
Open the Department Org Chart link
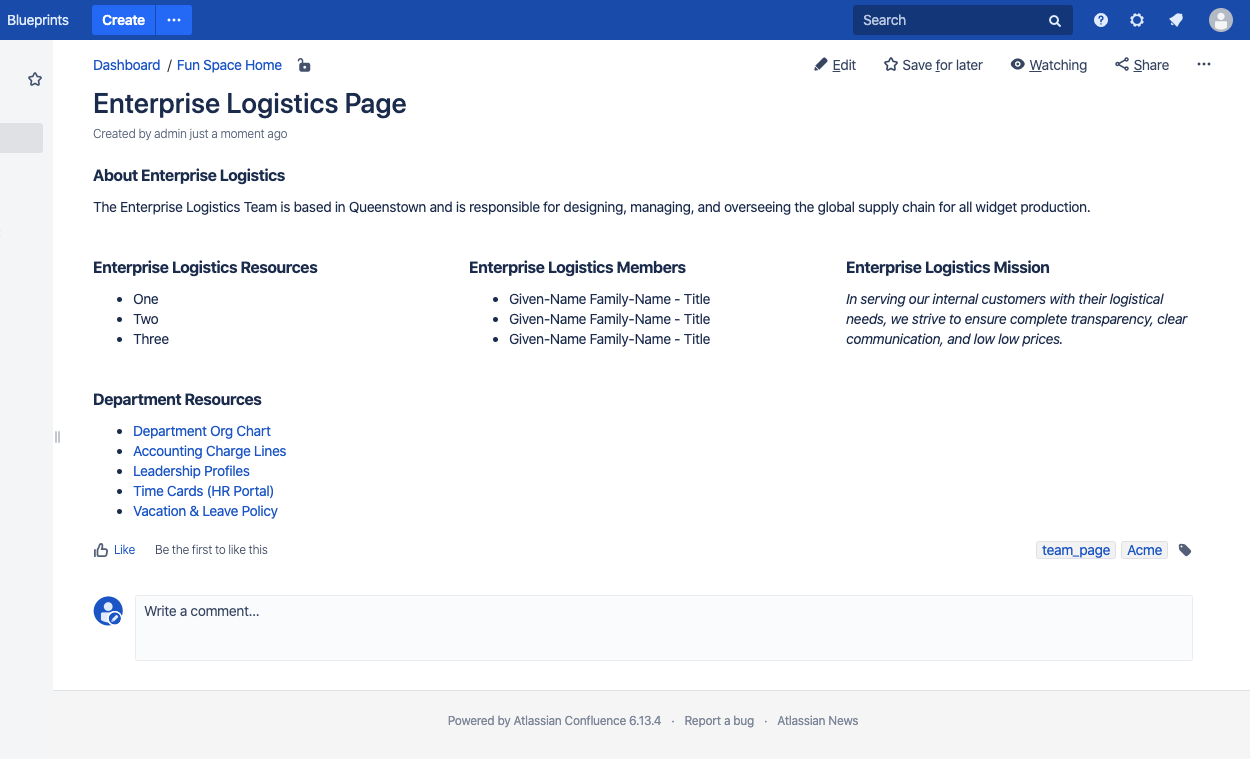(x=202, y=431)
